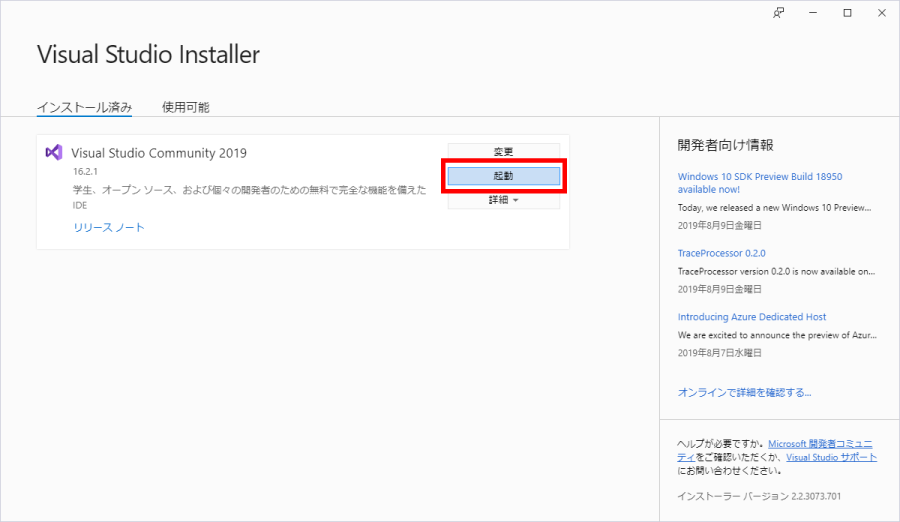Launch Visual Studio with the 起動 button
The width and height of the screenshot is (900, 522).
[x=503, y=176]
